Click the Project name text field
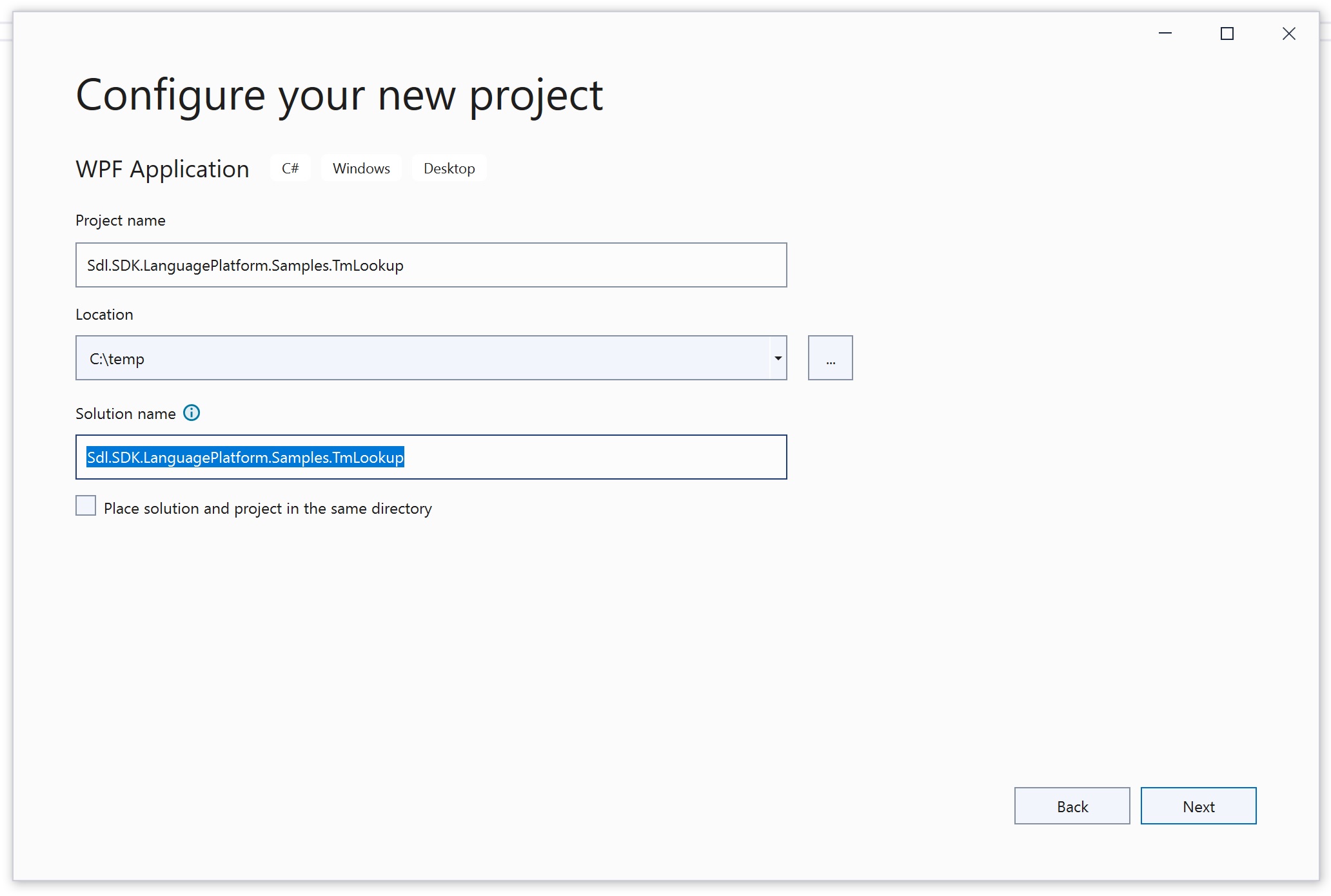This screenshot has height=896, width=1331. (x=431, y=265)
